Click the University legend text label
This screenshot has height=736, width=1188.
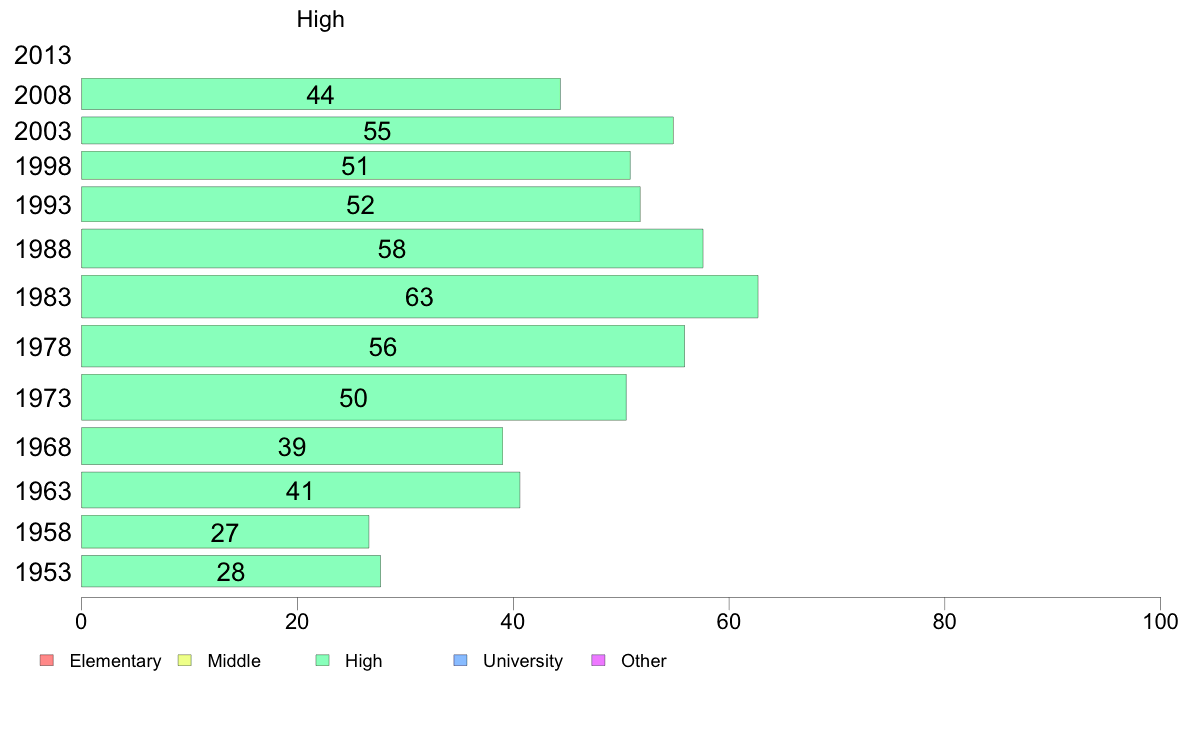pyautogui.click(x=523, y=661)
